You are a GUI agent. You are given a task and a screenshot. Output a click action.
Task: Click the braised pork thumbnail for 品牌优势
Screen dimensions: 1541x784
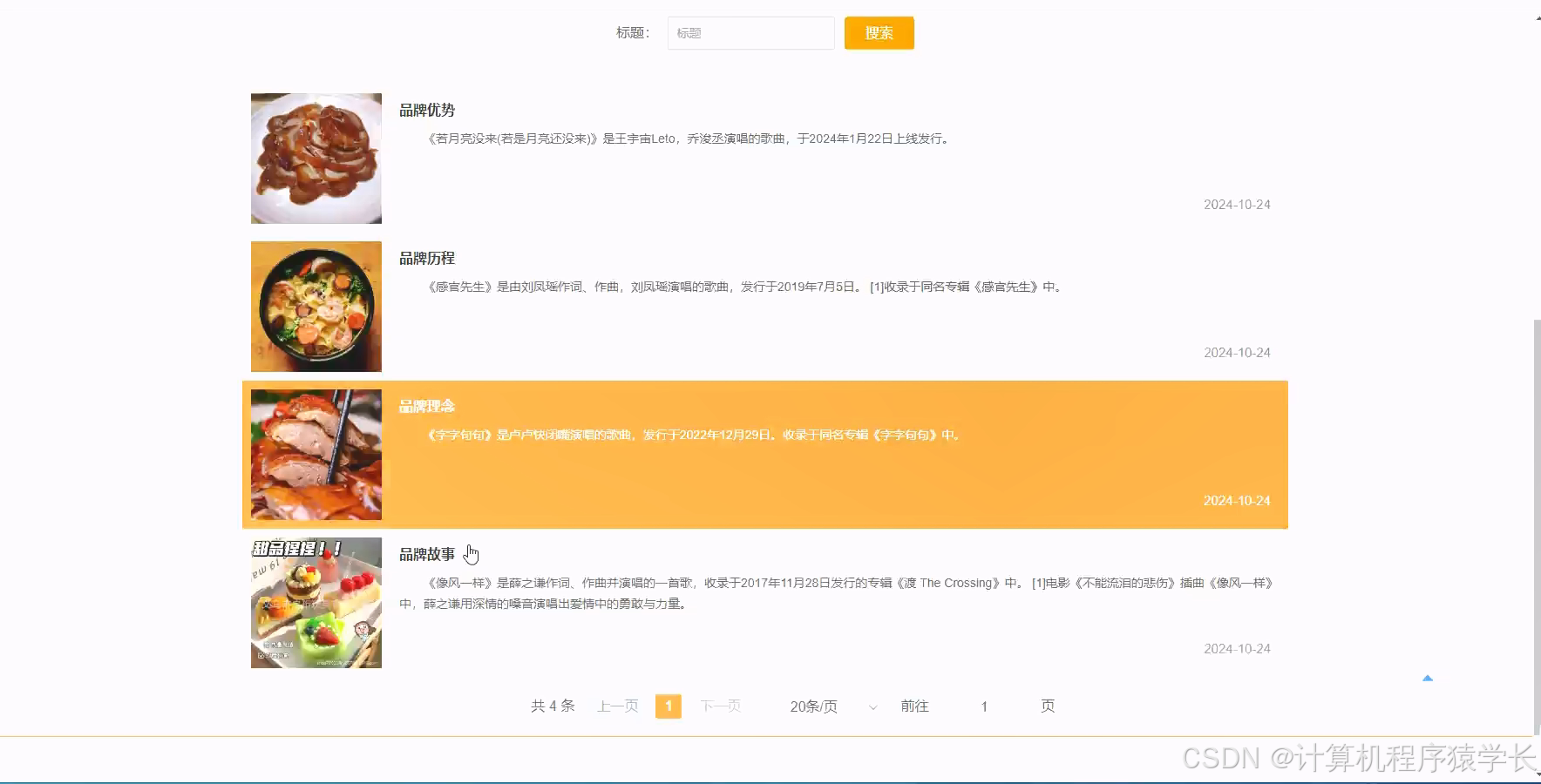click(316, 159)
